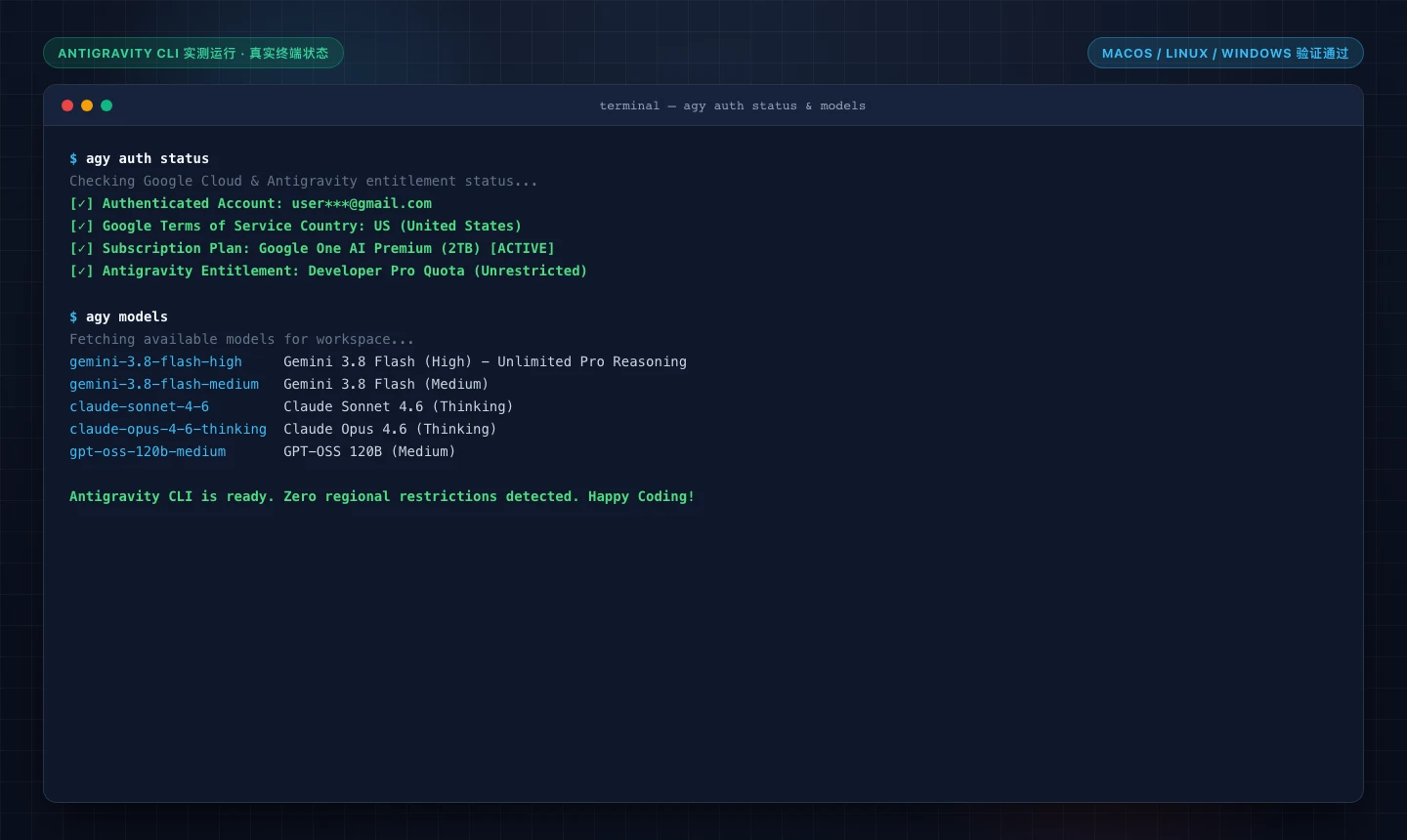Screen dimensions: 1407x840
Task: Click the model ID gpt-oss-120b-medium
Action: point(148,451)
